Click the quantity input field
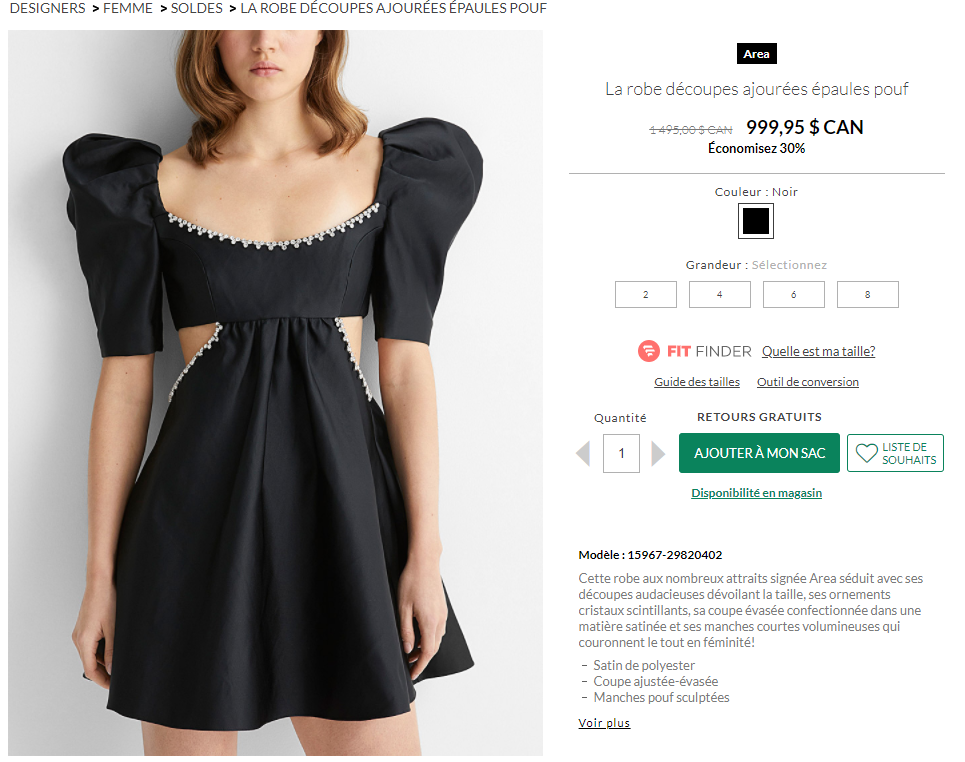This screenshot has width=965, height=762. point(621,453)
